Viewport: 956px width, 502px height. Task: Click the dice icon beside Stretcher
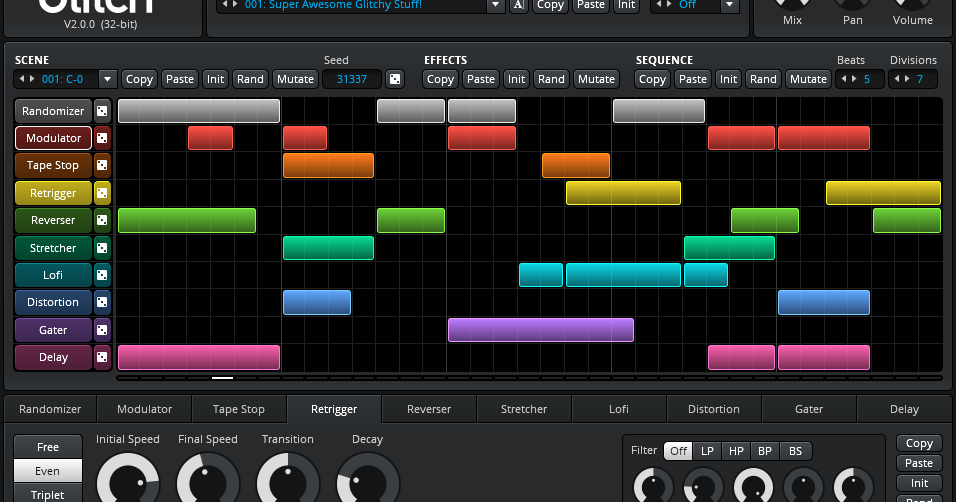pyautogui.click(x=102, y=248)
